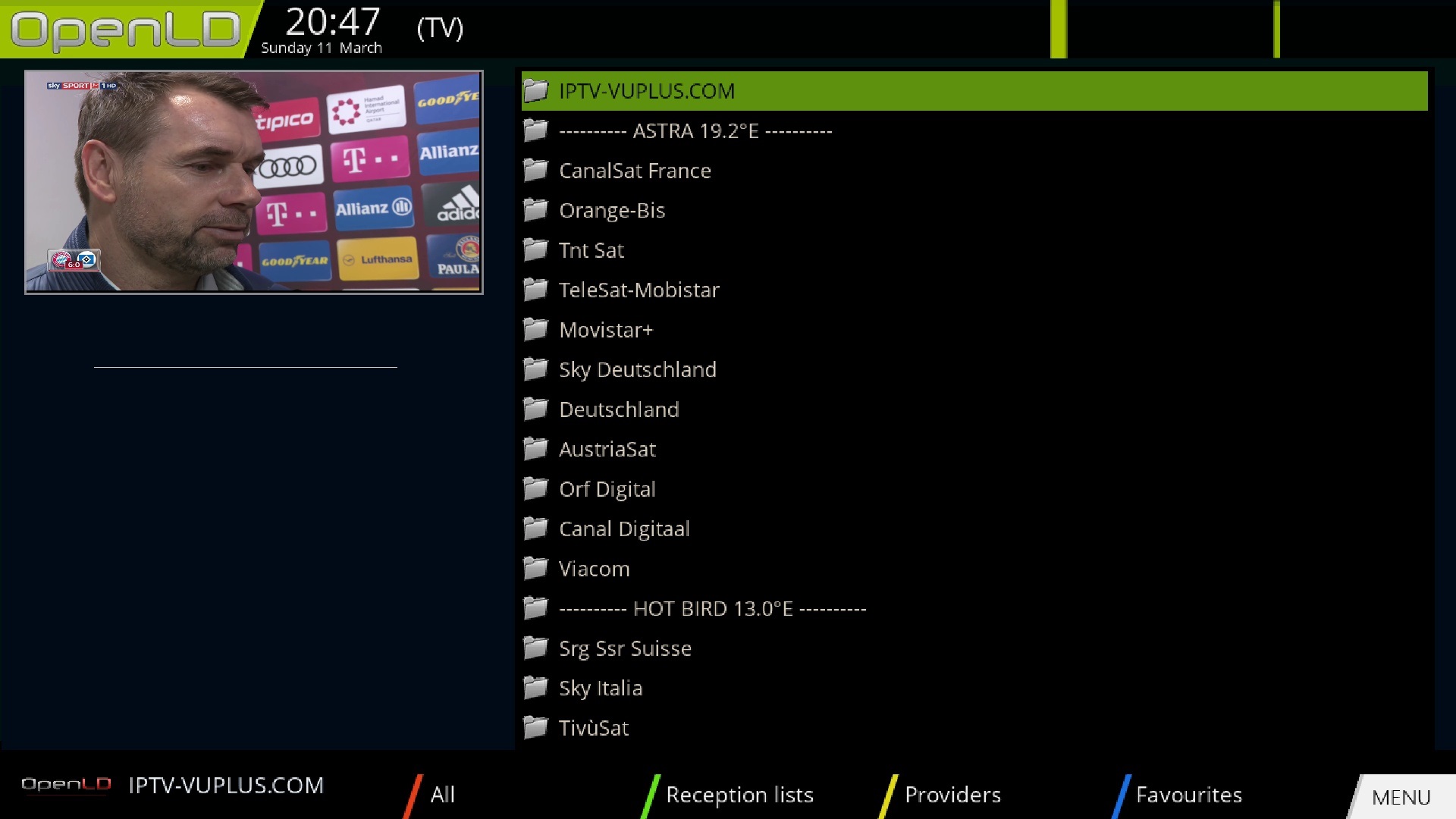
Task: Expand the CanalSat France provider folder
Action: tap(635, 171)
